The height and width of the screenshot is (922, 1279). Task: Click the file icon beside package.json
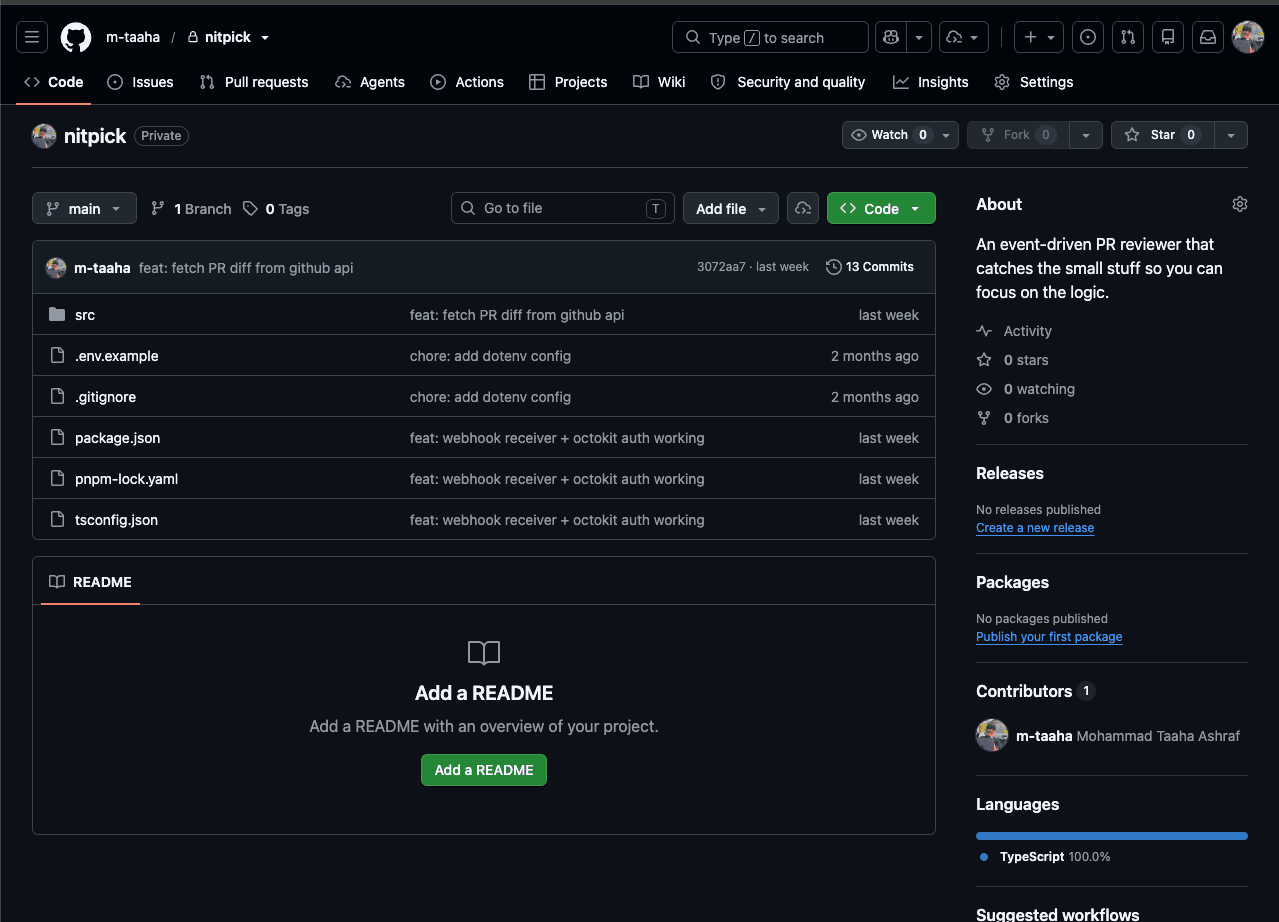(57, 438)
